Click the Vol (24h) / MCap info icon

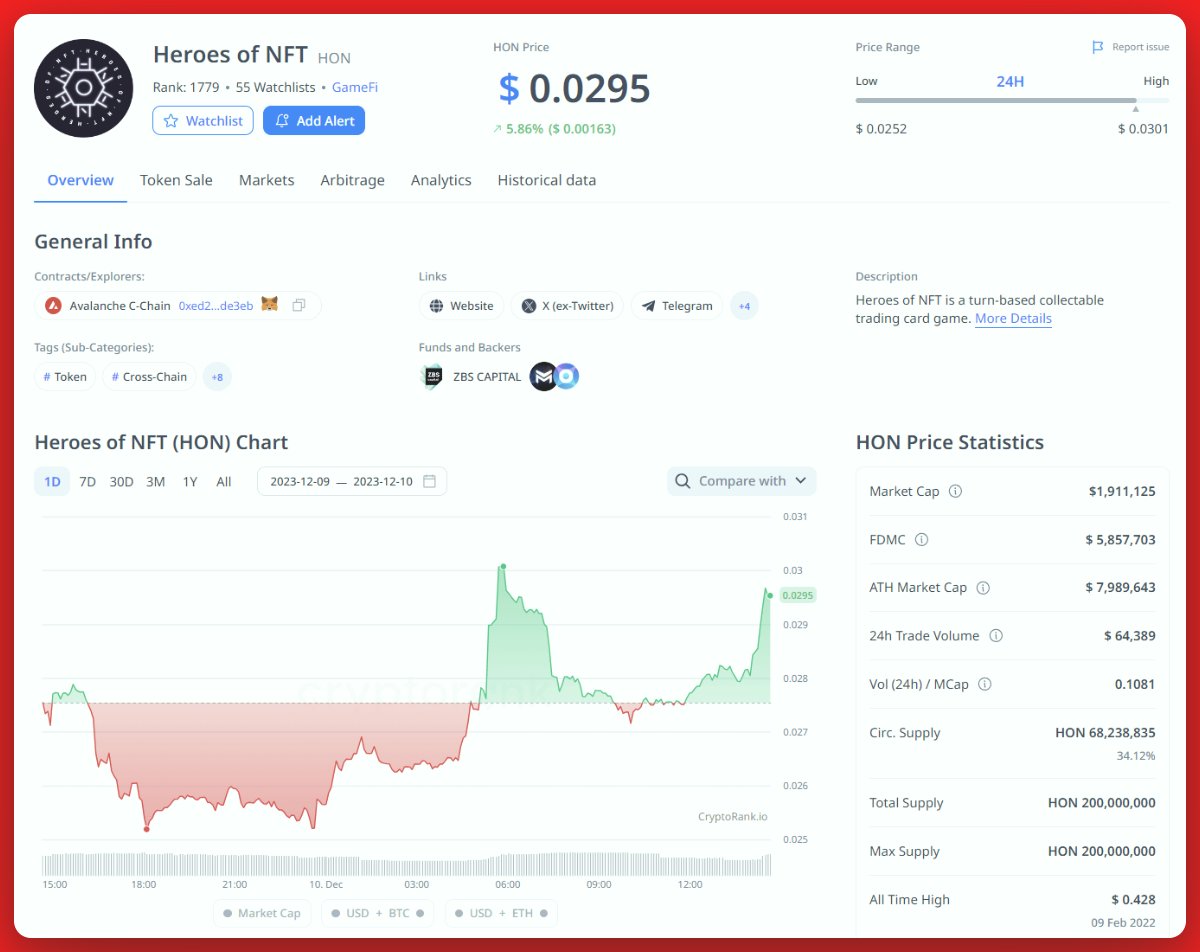(x=985, y=684)
